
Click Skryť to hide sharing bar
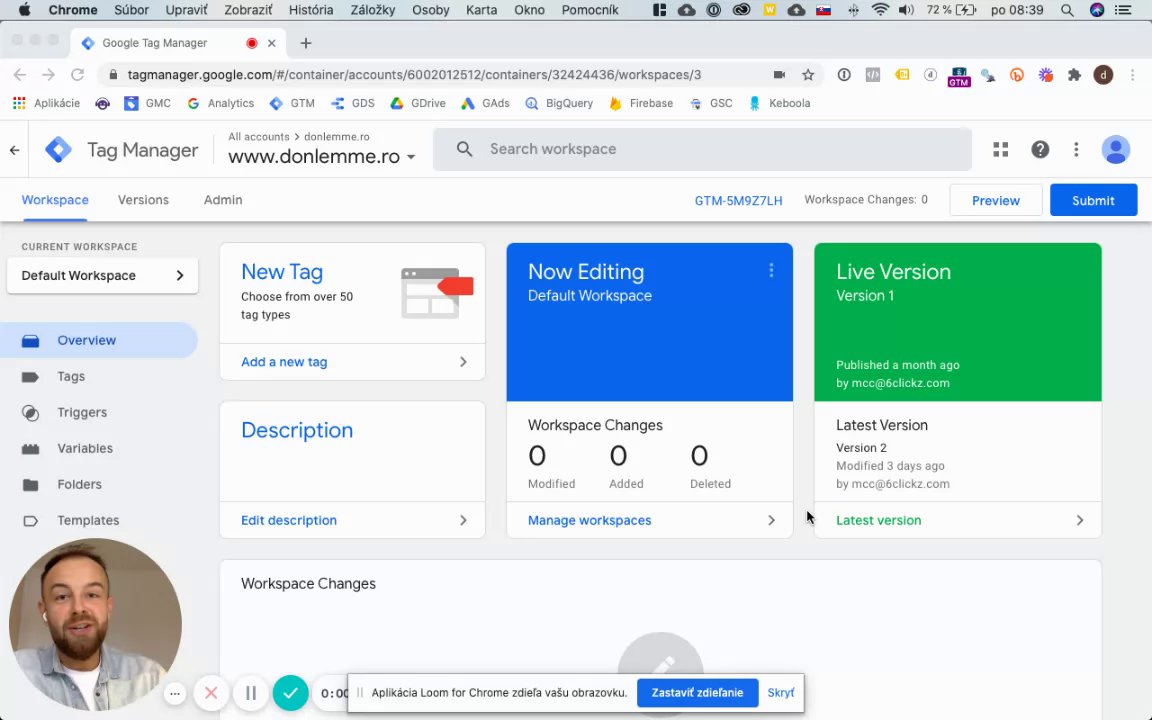780,693
